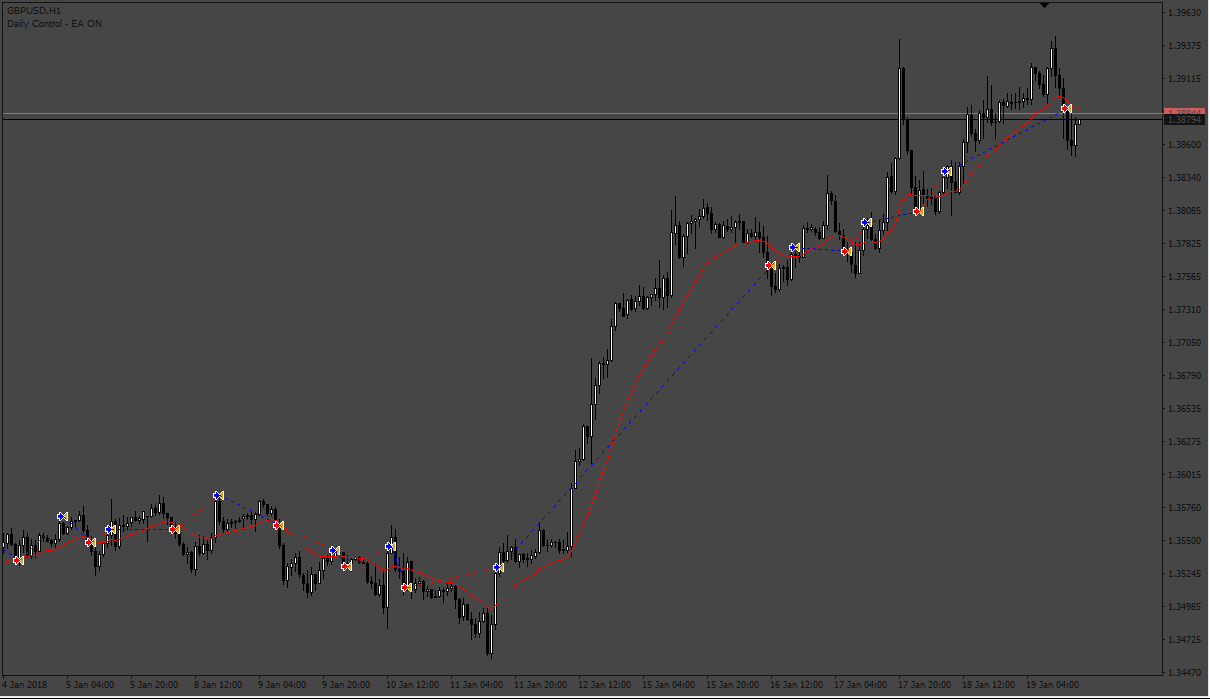Select the blue arrow on the 11 Jan breakout candle
1210x699 pixels.
498,568
